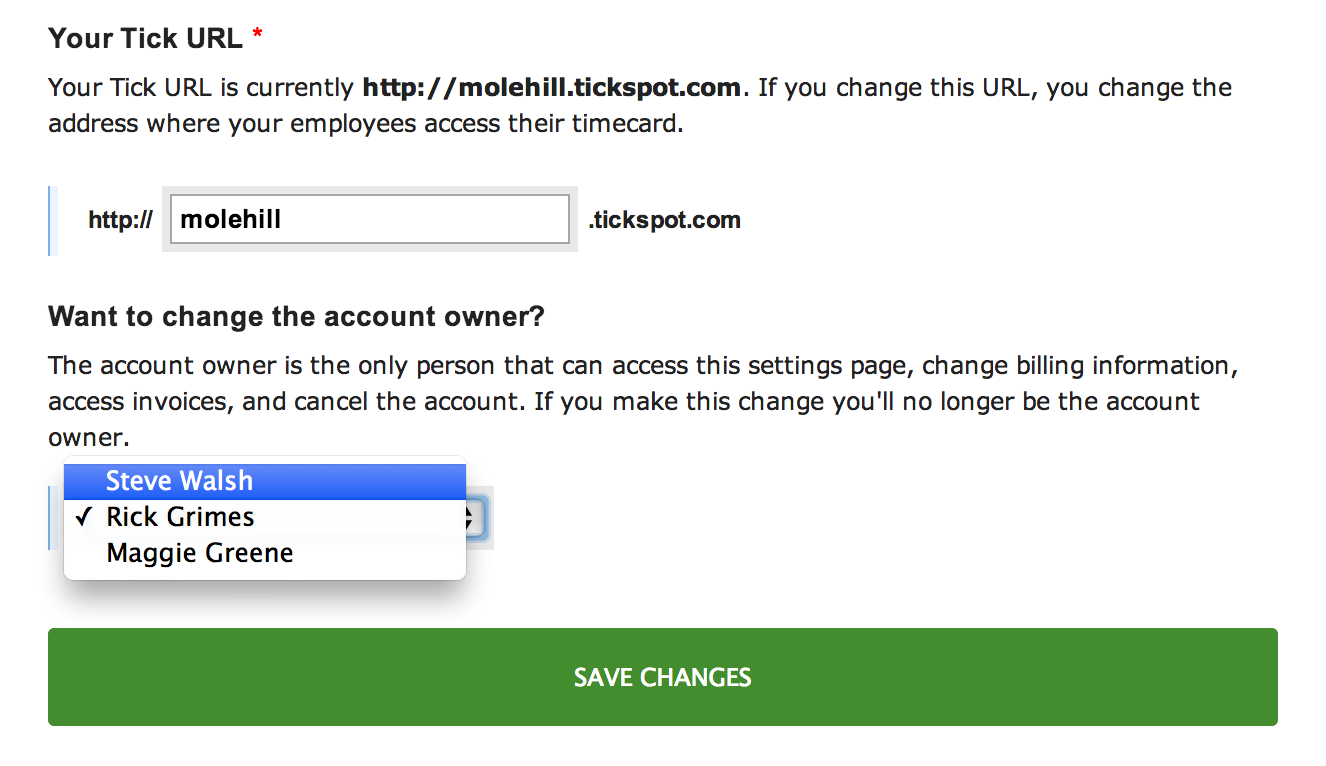Click the checkmark beside Rick Grimes
Screen dimensions: 1326x766
84,517
